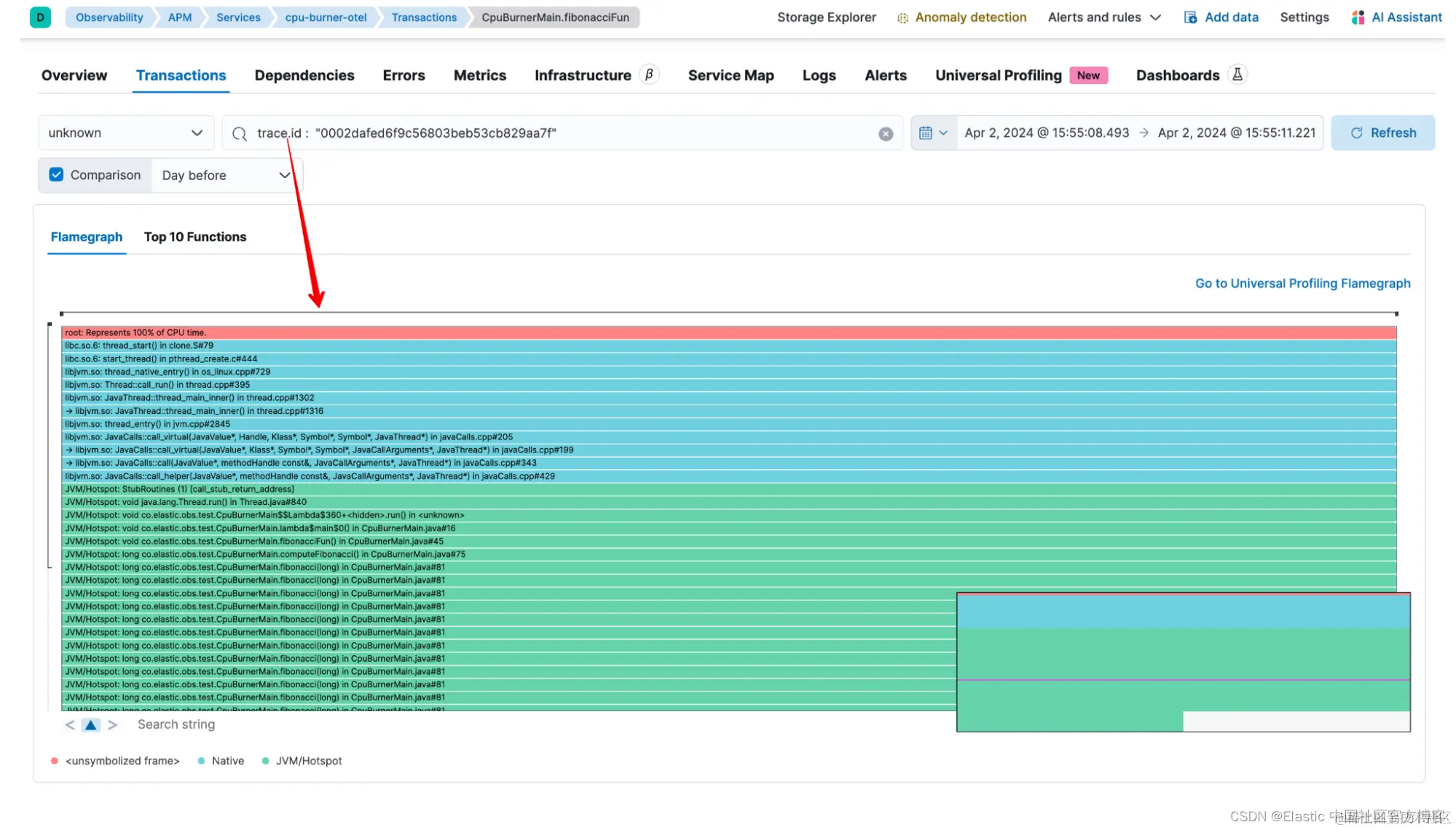Click the space avatar D icon
Image resolution: width=1456 pixels, height=830 pixels.
(40, 17)
